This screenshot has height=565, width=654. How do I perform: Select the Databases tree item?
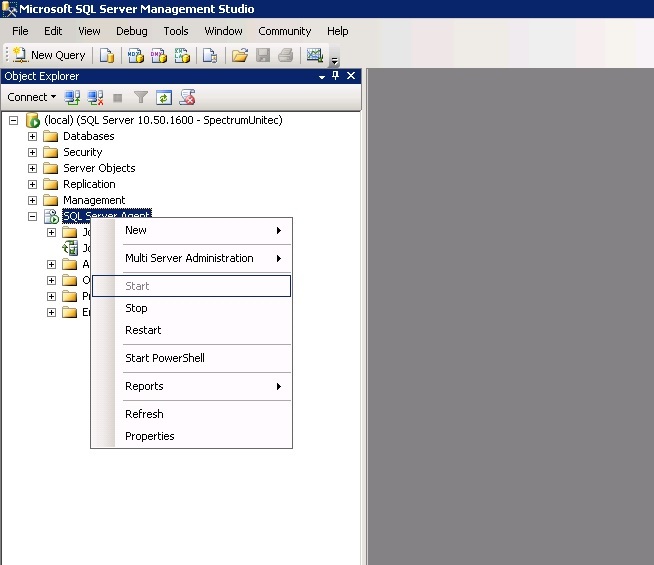(x=88, y=136)
